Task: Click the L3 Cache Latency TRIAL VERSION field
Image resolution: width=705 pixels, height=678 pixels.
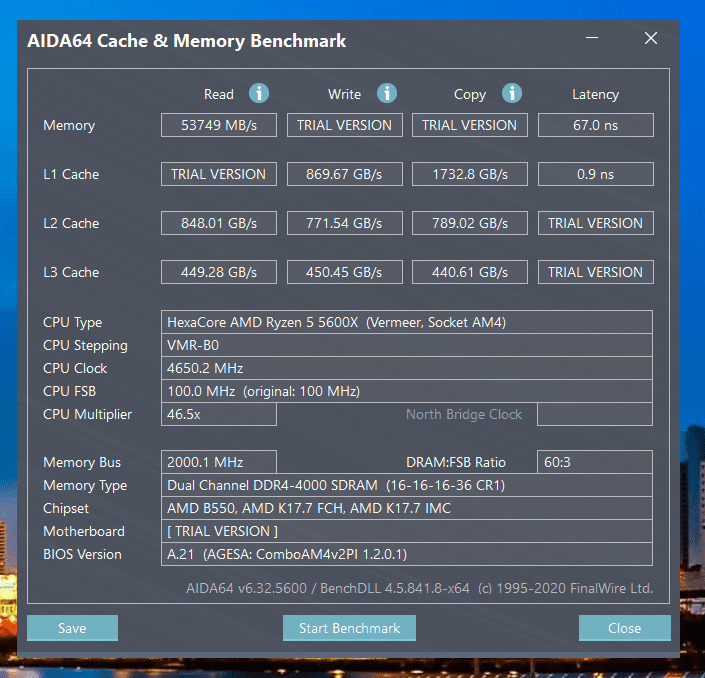Action: [596, 272]
